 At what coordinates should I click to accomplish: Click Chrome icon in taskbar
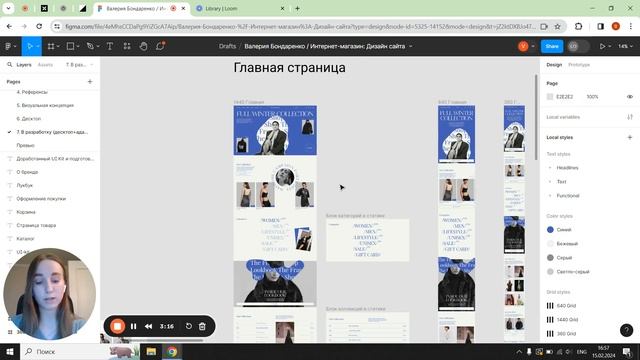point(172,351)
